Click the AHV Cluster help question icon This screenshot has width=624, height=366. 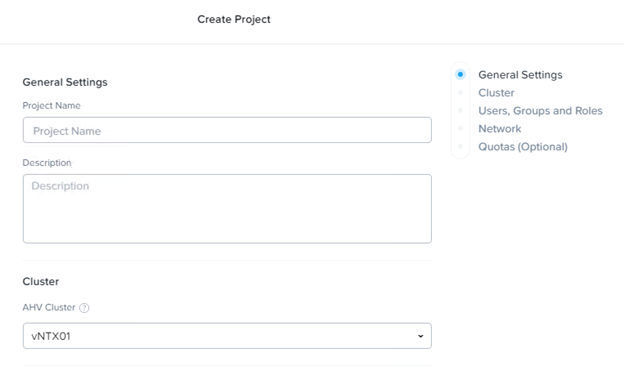(84, 308)
